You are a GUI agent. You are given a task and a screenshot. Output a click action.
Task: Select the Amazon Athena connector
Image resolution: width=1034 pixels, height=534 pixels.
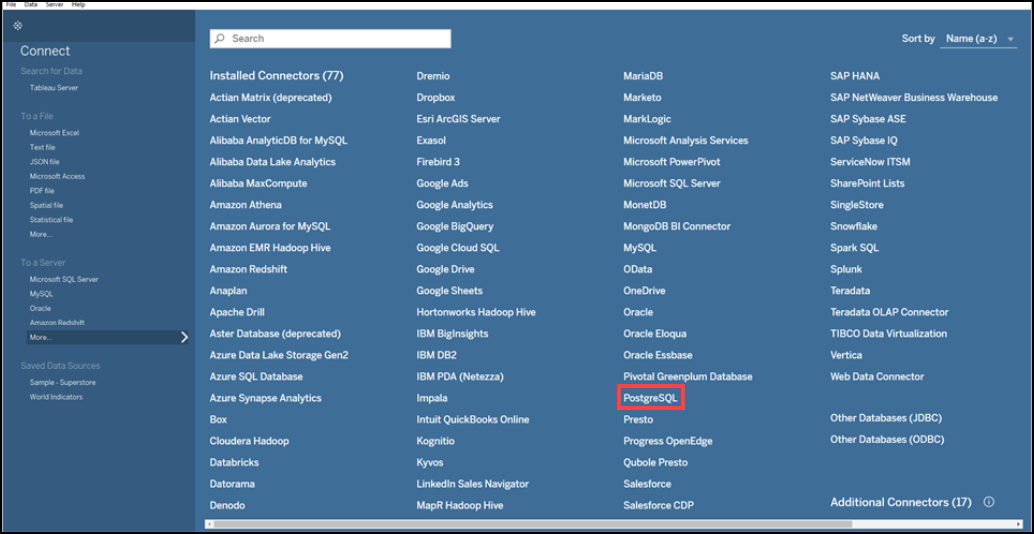pos(246,205)
